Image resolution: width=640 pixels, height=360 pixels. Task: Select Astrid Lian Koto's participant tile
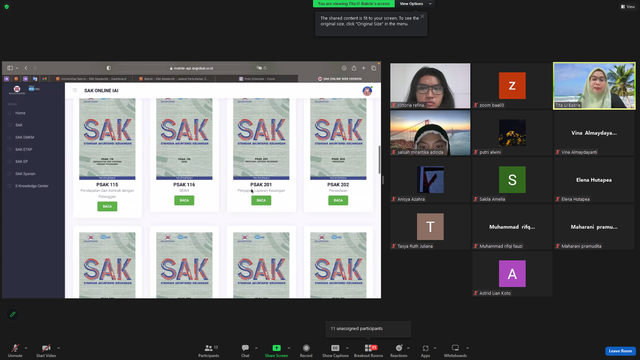click(512, 274)
